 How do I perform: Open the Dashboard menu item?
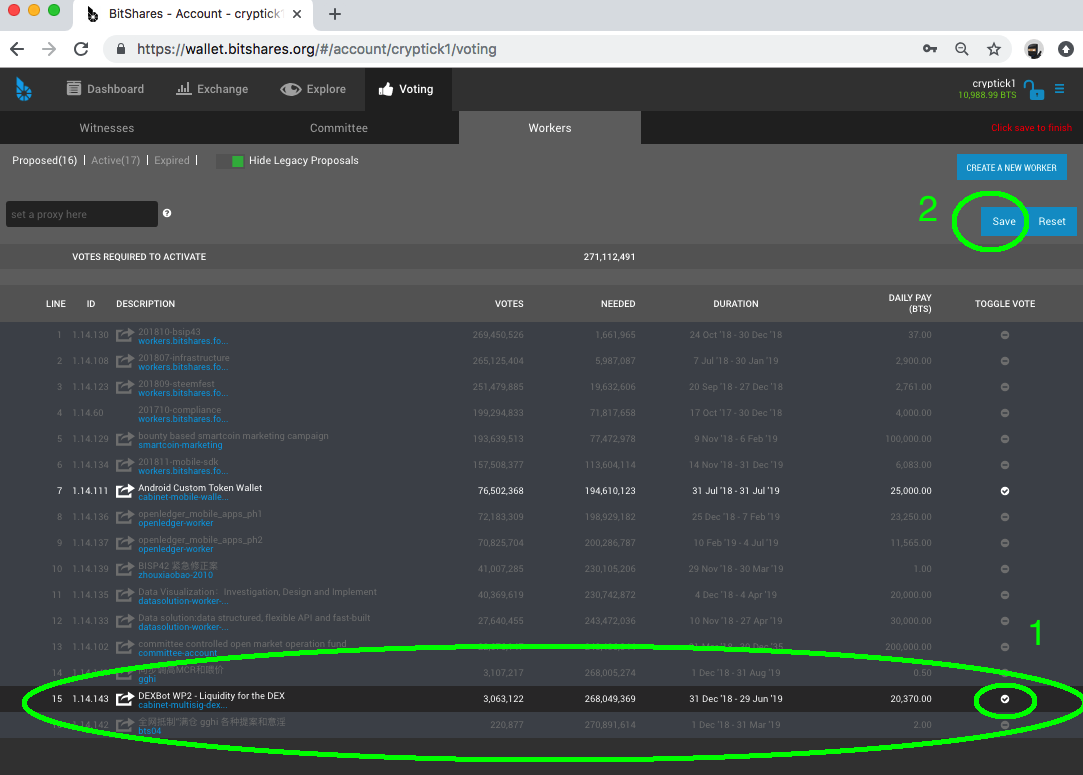click(x=105, y=89)
